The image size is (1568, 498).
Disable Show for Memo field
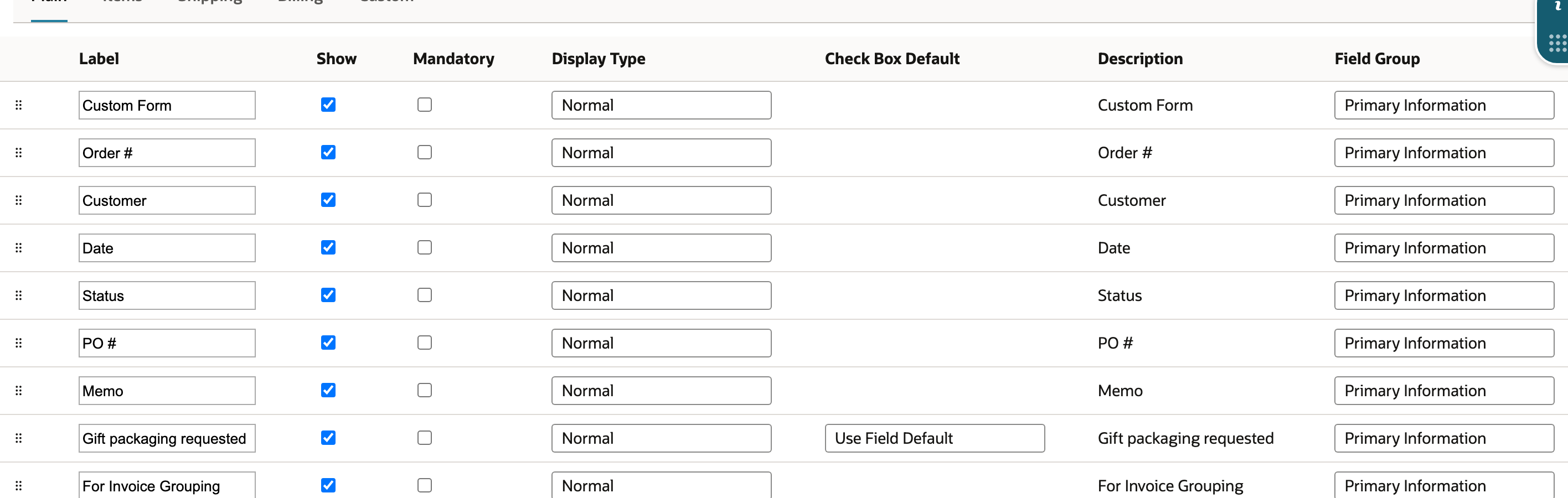(328, 390)
